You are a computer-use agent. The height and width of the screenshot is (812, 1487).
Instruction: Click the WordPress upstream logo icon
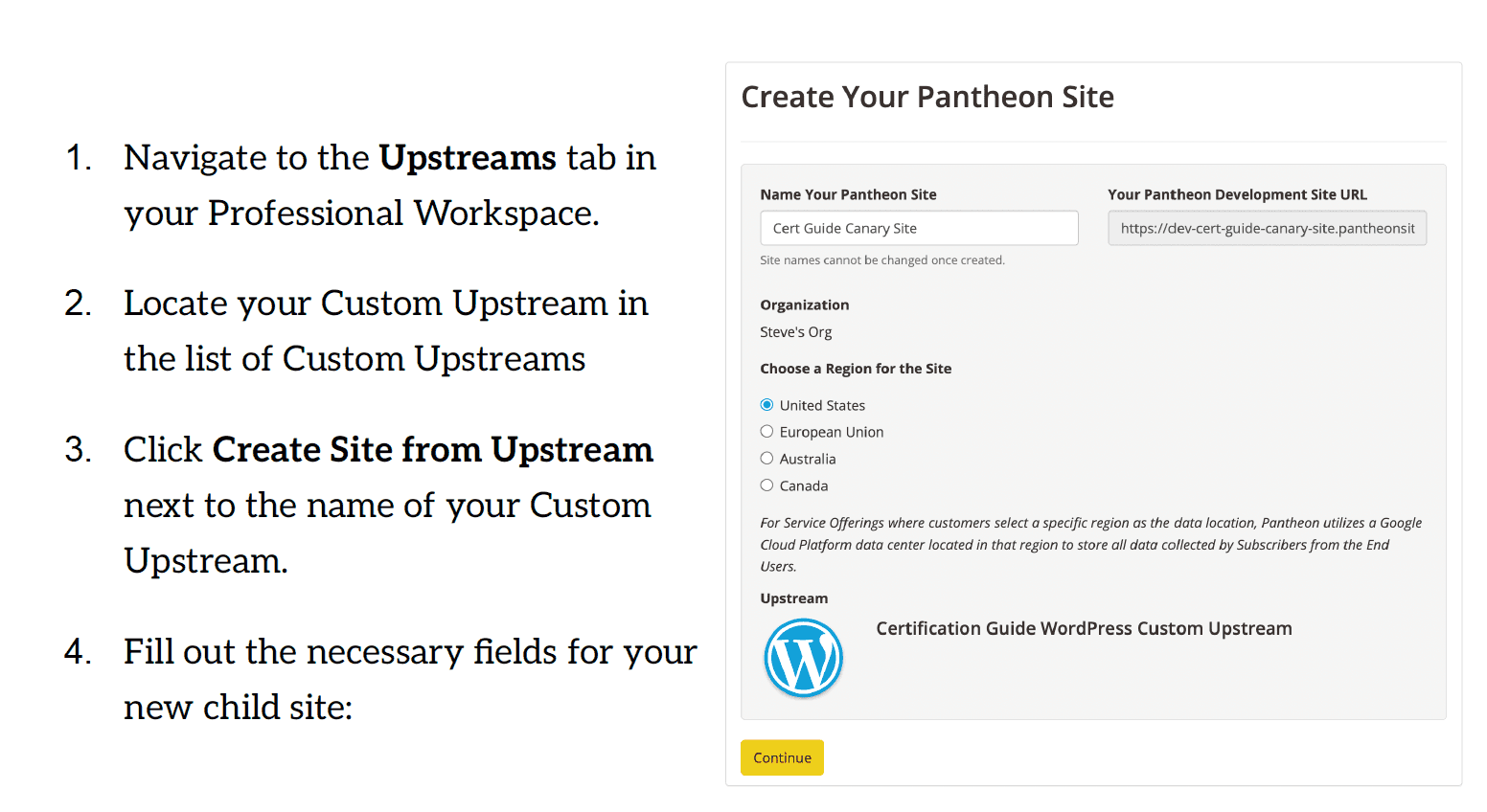[x=803, y=658]
